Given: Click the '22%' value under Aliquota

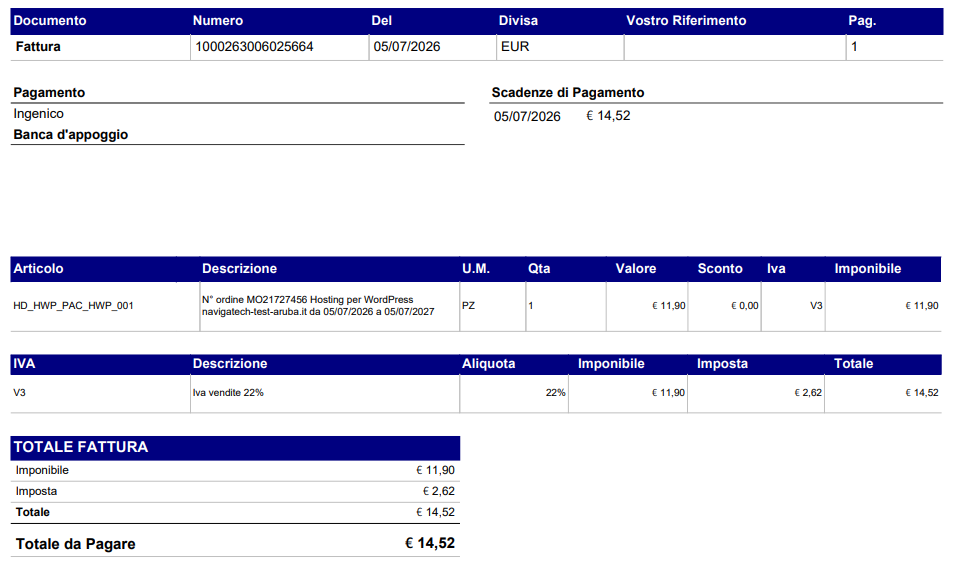Looking at the screenshot, I should tap(555, 392).
